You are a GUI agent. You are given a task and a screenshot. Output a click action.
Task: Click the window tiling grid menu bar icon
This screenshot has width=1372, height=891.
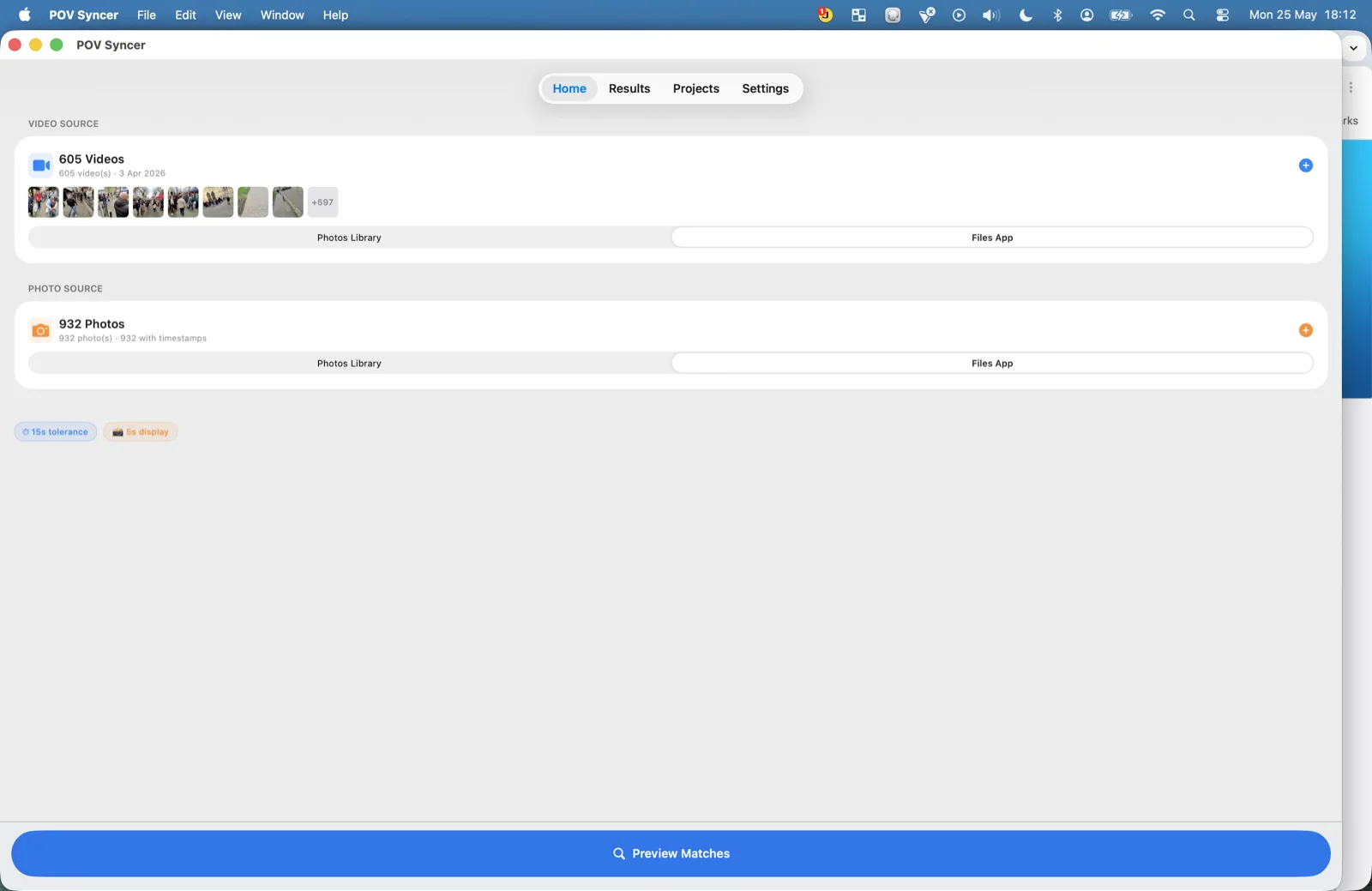pyautogui.click(x=858, y=15)
